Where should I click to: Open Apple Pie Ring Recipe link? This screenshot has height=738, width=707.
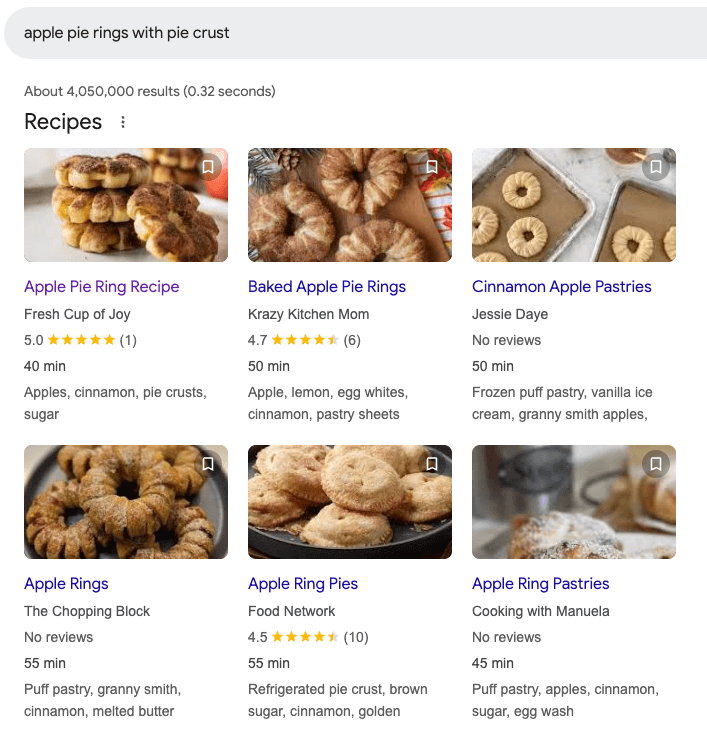tap(101, 286)
